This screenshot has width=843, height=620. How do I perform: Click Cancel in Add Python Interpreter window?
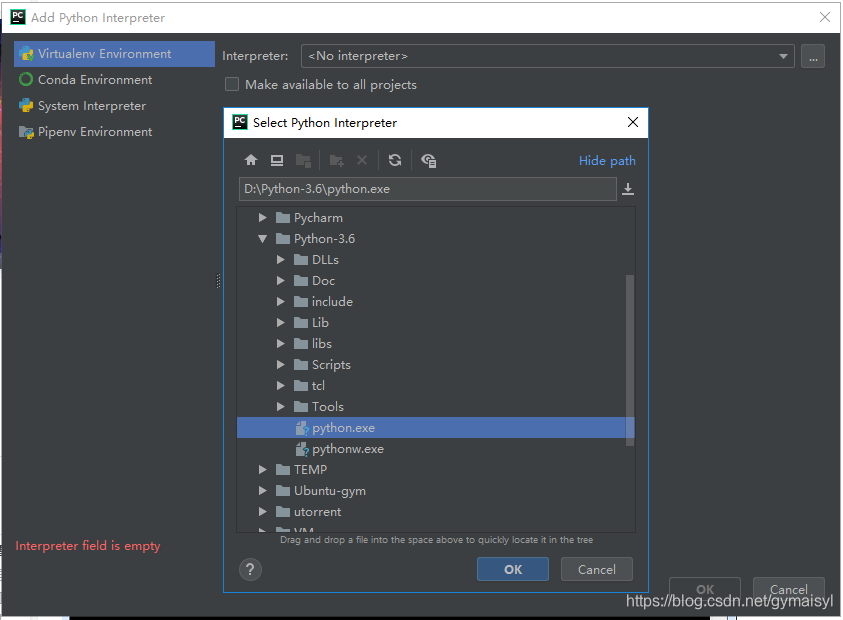point(788,589)
